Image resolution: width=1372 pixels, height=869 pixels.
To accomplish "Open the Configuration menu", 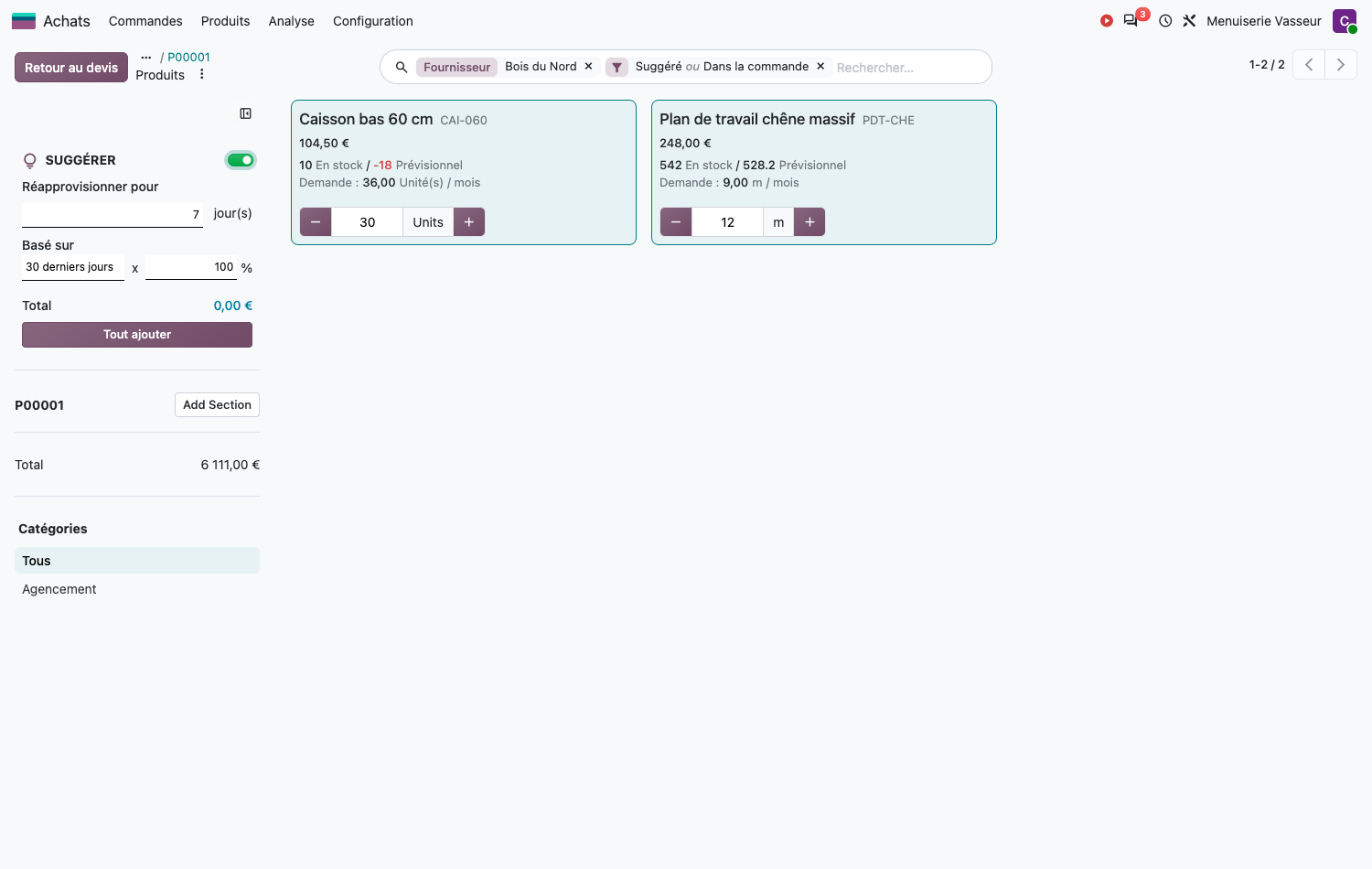I will pyautogui.click(x=373, y=21).
